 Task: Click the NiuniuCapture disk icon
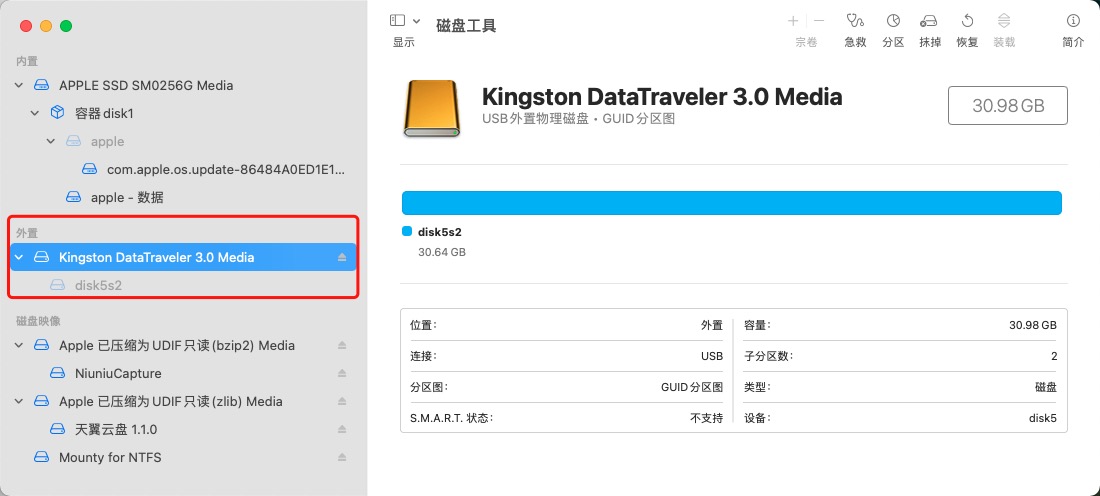pos(58,373)
